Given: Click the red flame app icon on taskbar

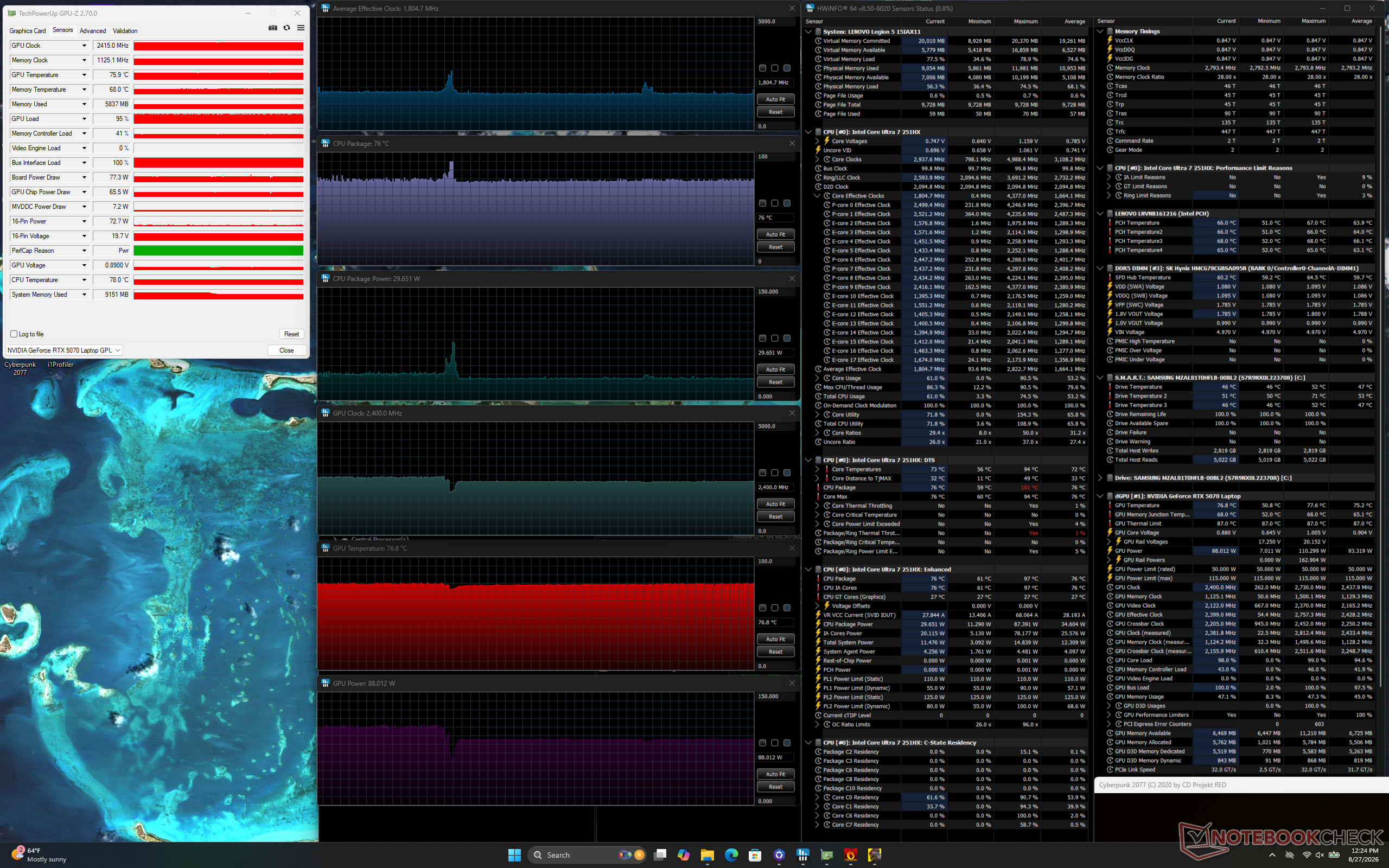Looking at the screenshot, I should point(851,855).
